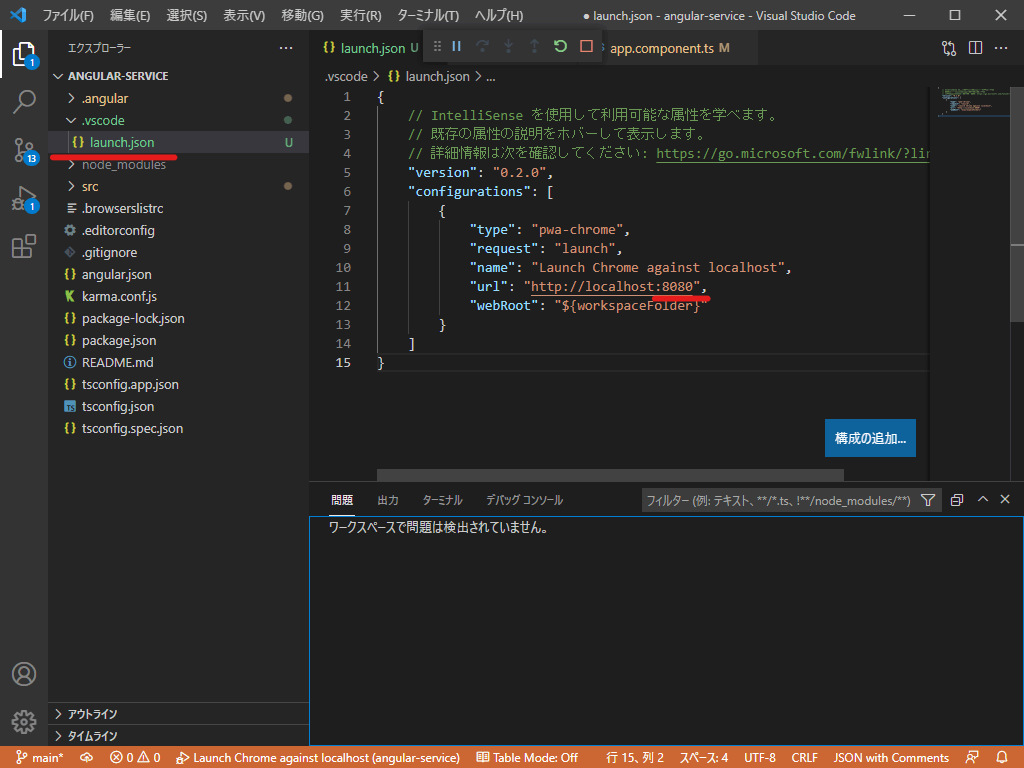This screenshot has height=768, width=1024.
Task: Open angular.json in explorer
Action: (116, 274)
